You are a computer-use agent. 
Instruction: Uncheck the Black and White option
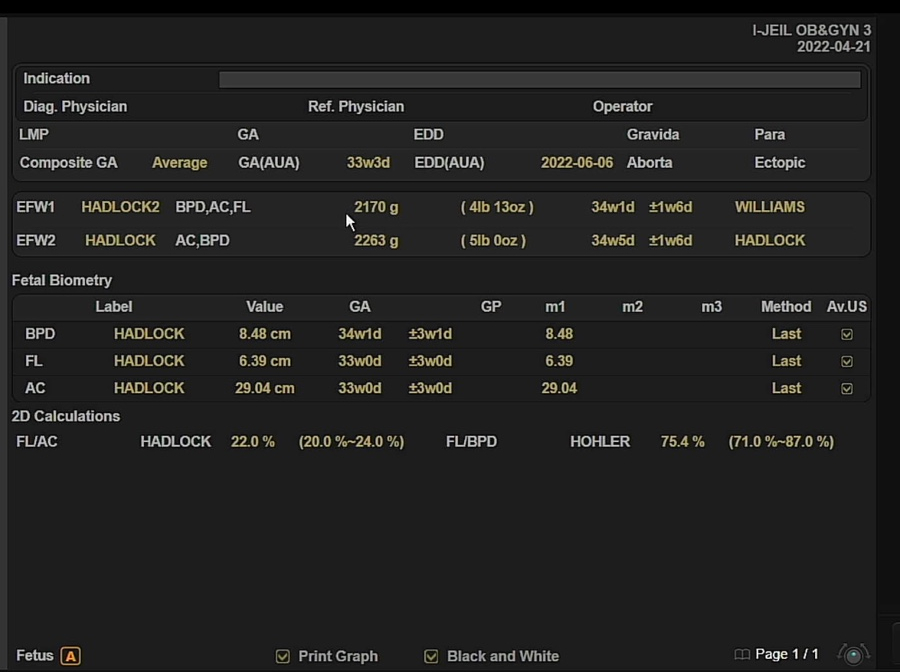tap(431, 656)
